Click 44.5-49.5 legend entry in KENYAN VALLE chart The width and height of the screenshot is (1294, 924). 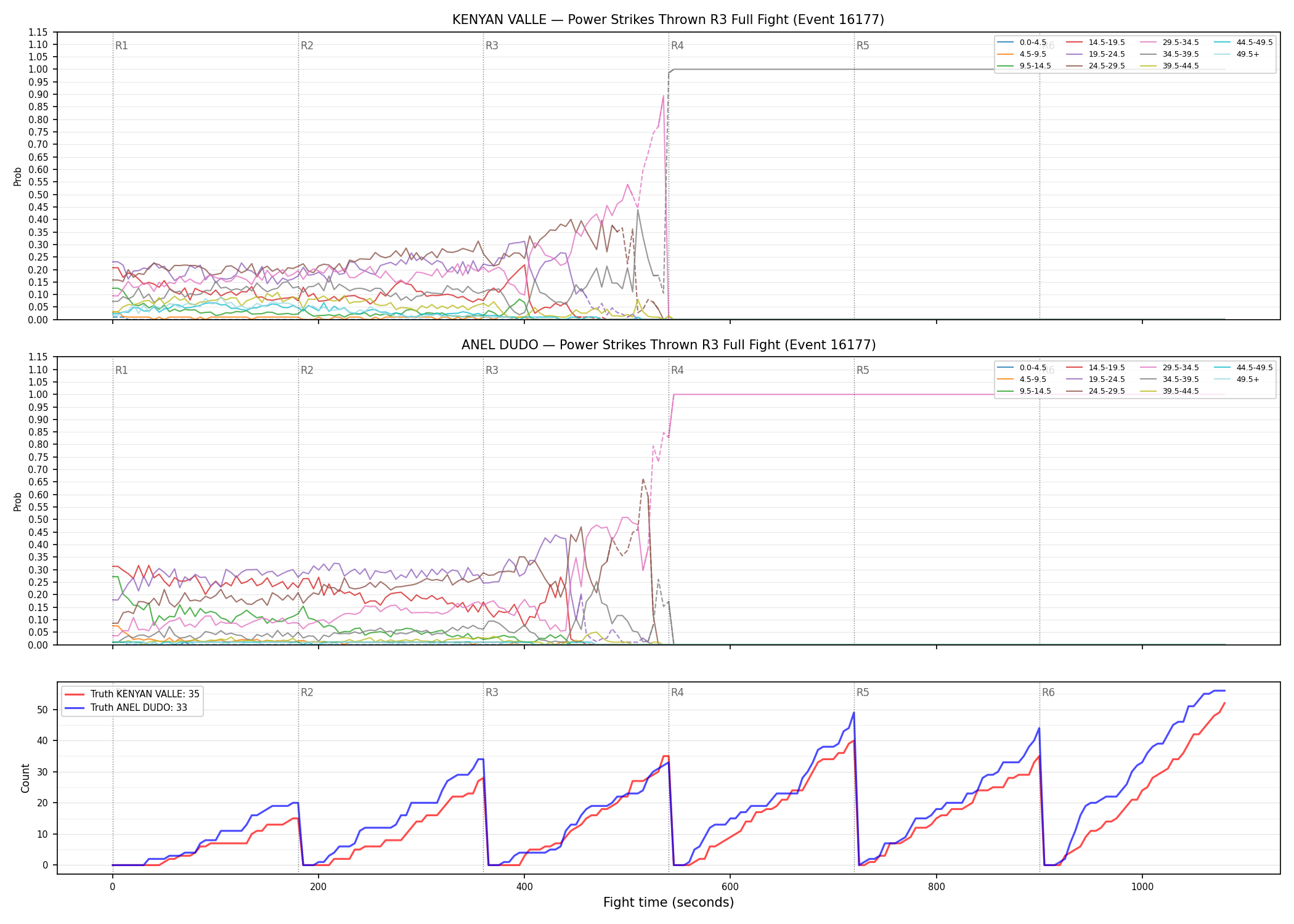1243,43
